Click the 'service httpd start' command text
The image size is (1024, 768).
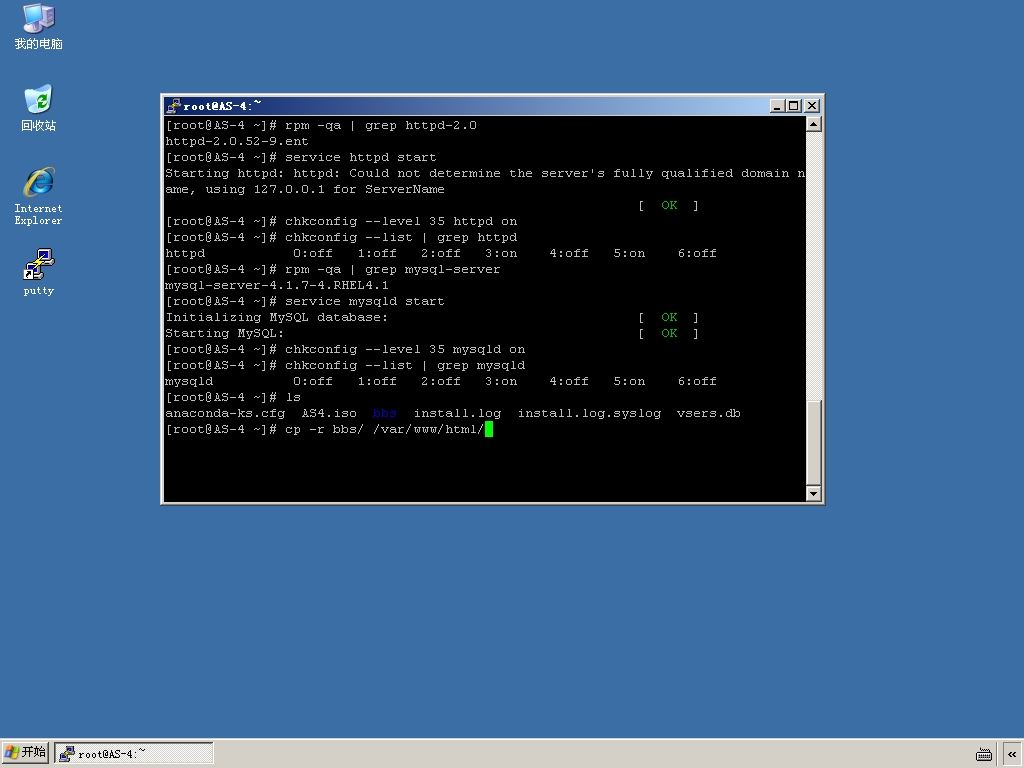pos(360,157)
